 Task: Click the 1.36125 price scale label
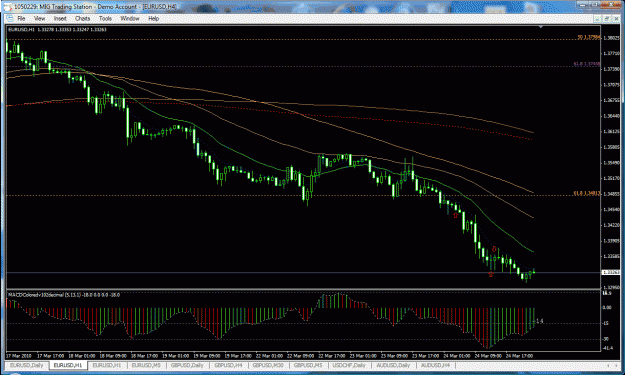tap(611, 132)
